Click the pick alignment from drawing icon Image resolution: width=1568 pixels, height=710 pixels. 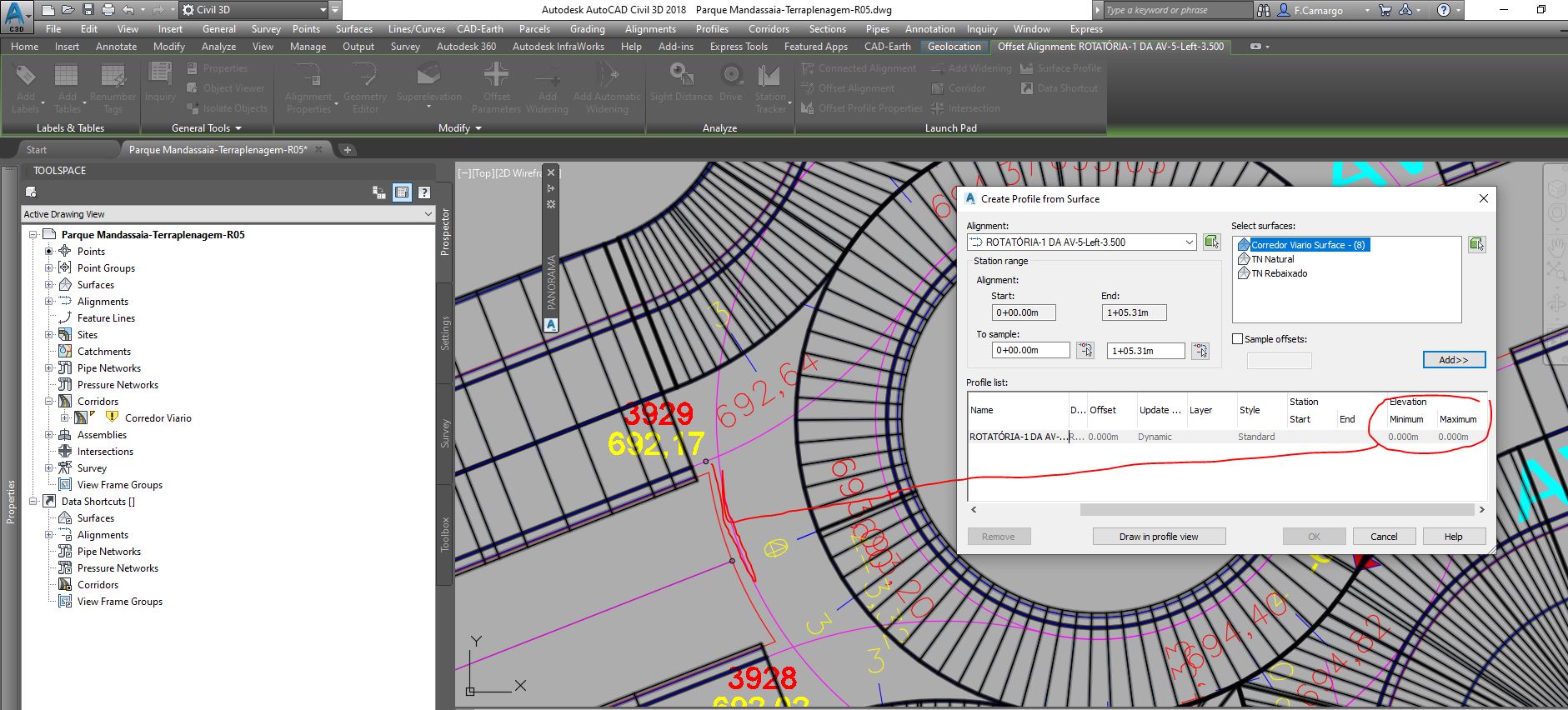1211,242
